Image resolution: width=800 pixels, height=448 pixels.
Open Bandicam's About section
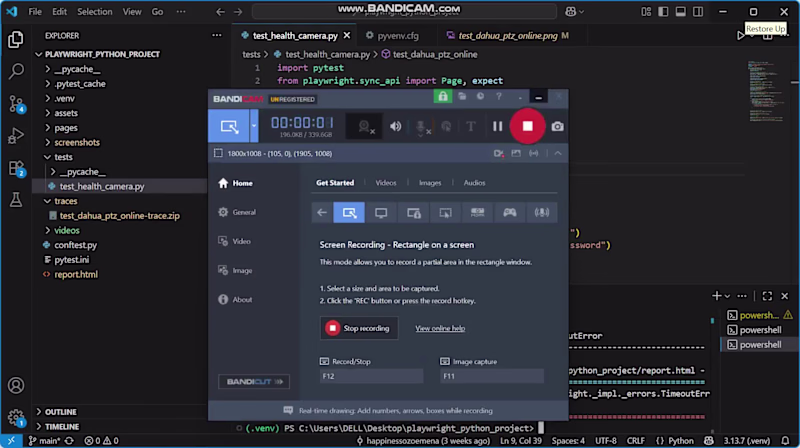pyautogui.click(x=236, y=300)
